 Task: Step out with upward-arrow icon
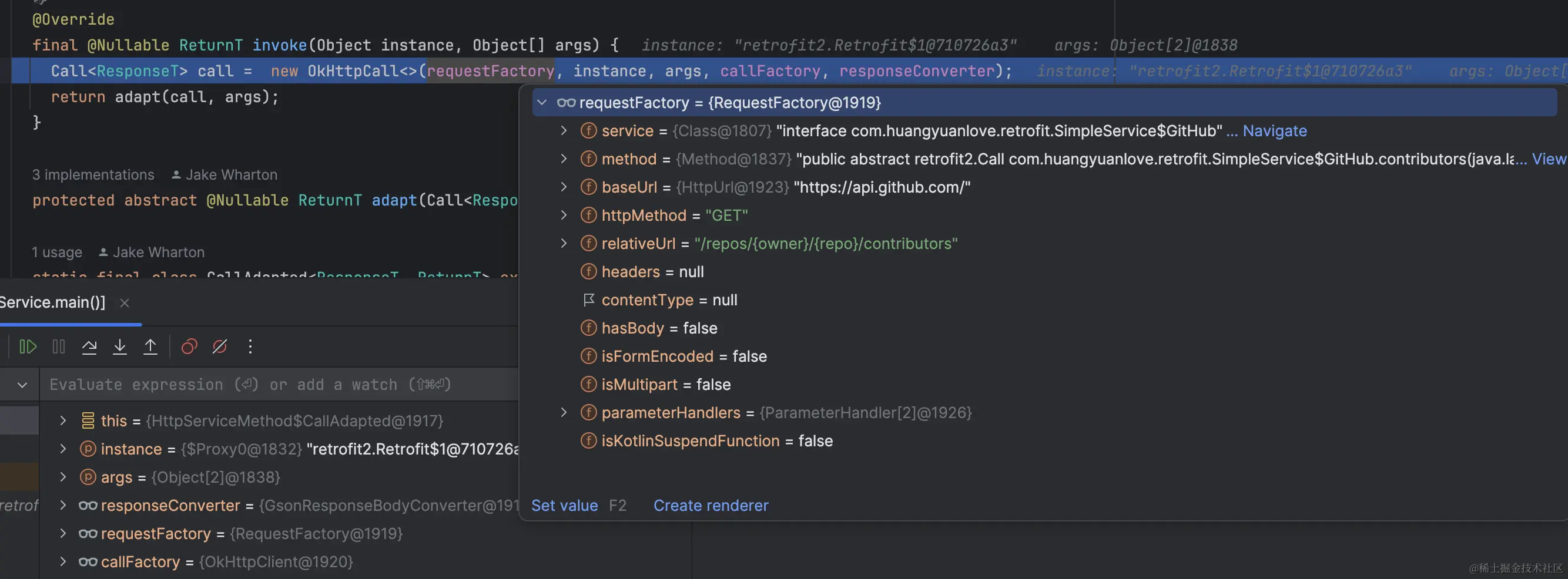pyautogui.click(x=150, y=346)
